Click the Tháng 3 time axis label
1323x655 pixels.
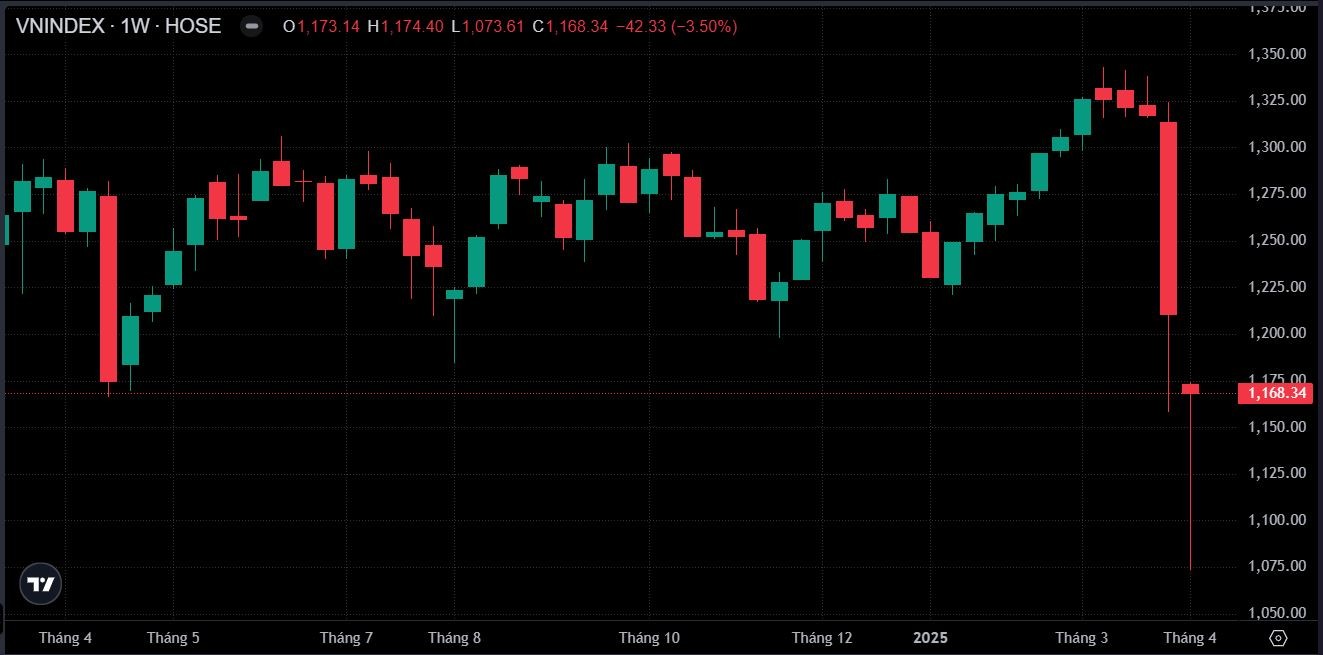pyautogui.click(x=1081, y=637)
